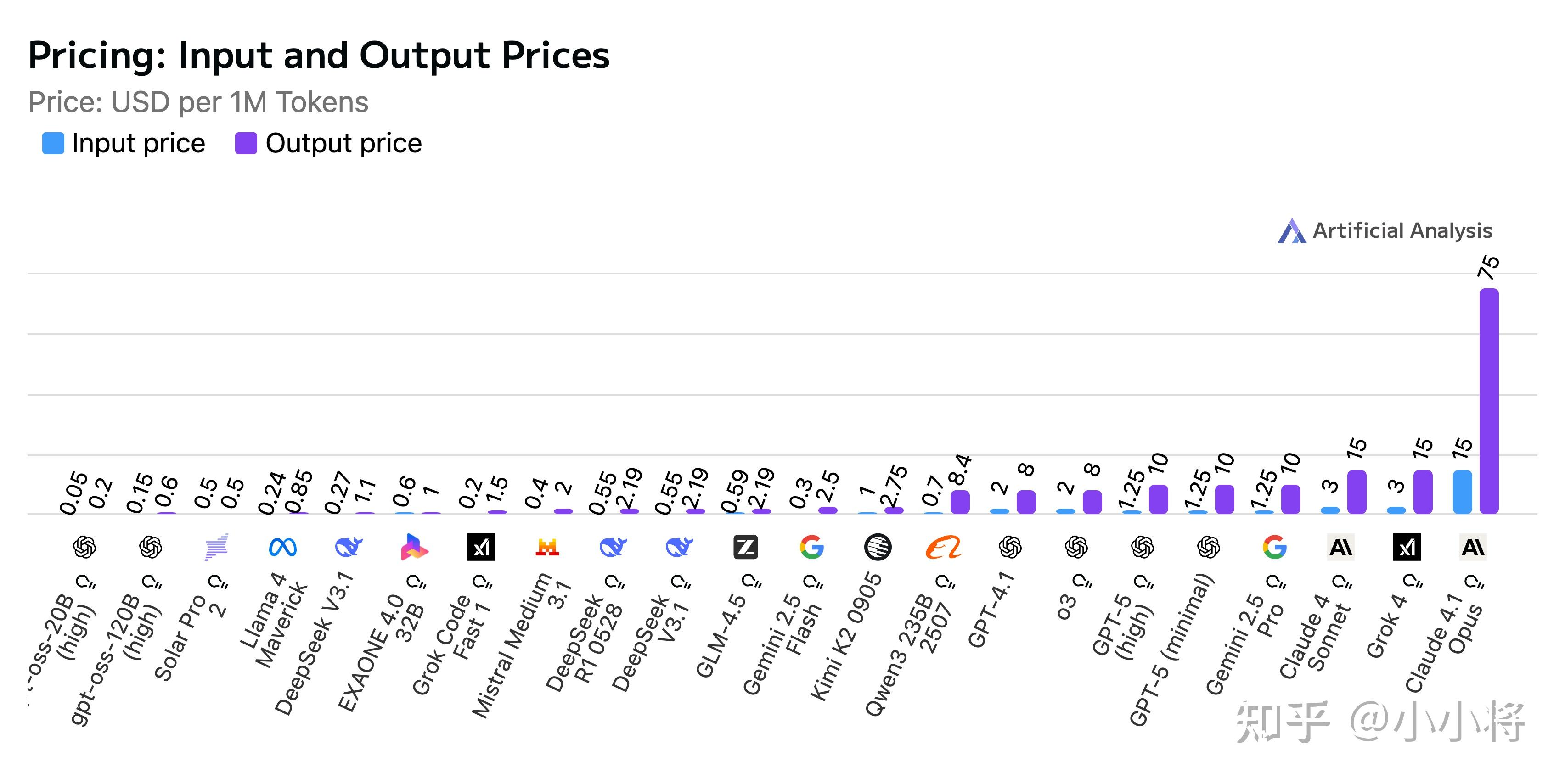Toggle the Output price legend label
Viewport: 1565px width, 784px height.
[343, 143]
